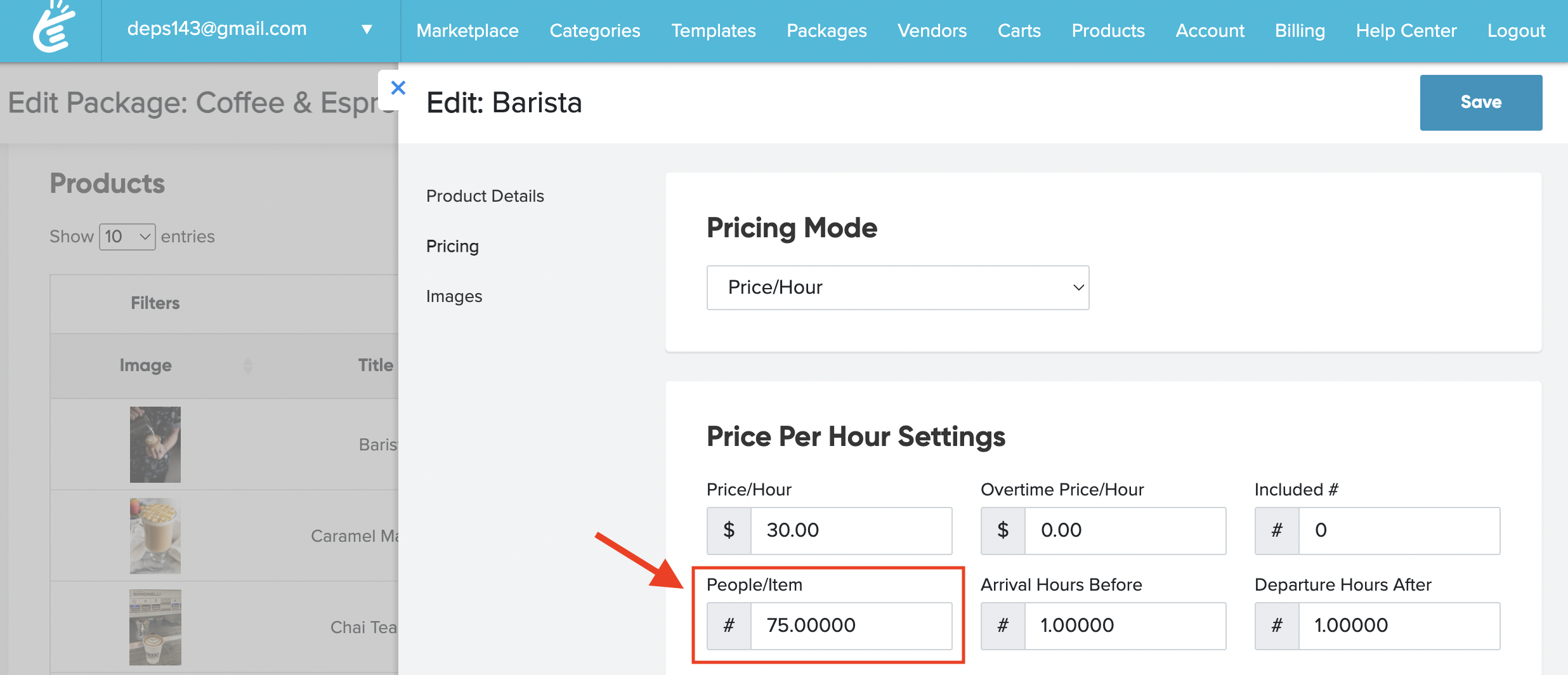Screen dimensions: 1568x675
Task: Click the Caramel Macchiato product image
Action: click(155, 535)
